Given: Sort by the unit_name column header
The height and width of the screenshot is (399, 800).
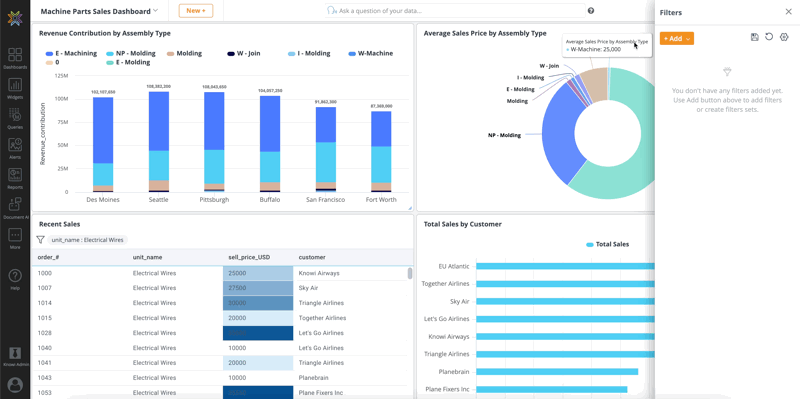Looking at the screenshot, I should [147, 257].
